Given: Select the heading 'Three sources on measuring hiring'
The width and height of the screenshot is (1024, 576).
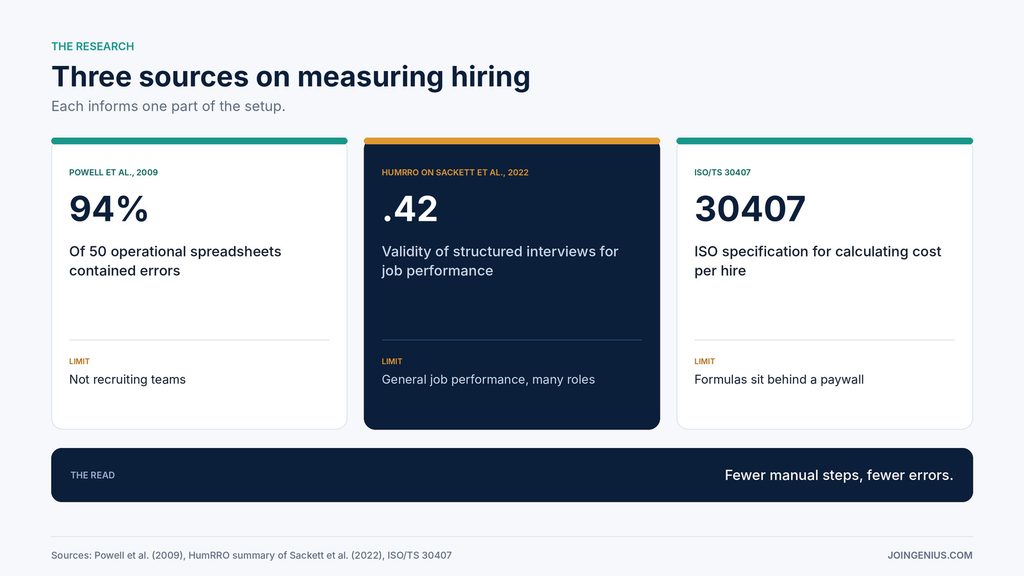Looking at the screenshot, I should [x=291, y=76].
